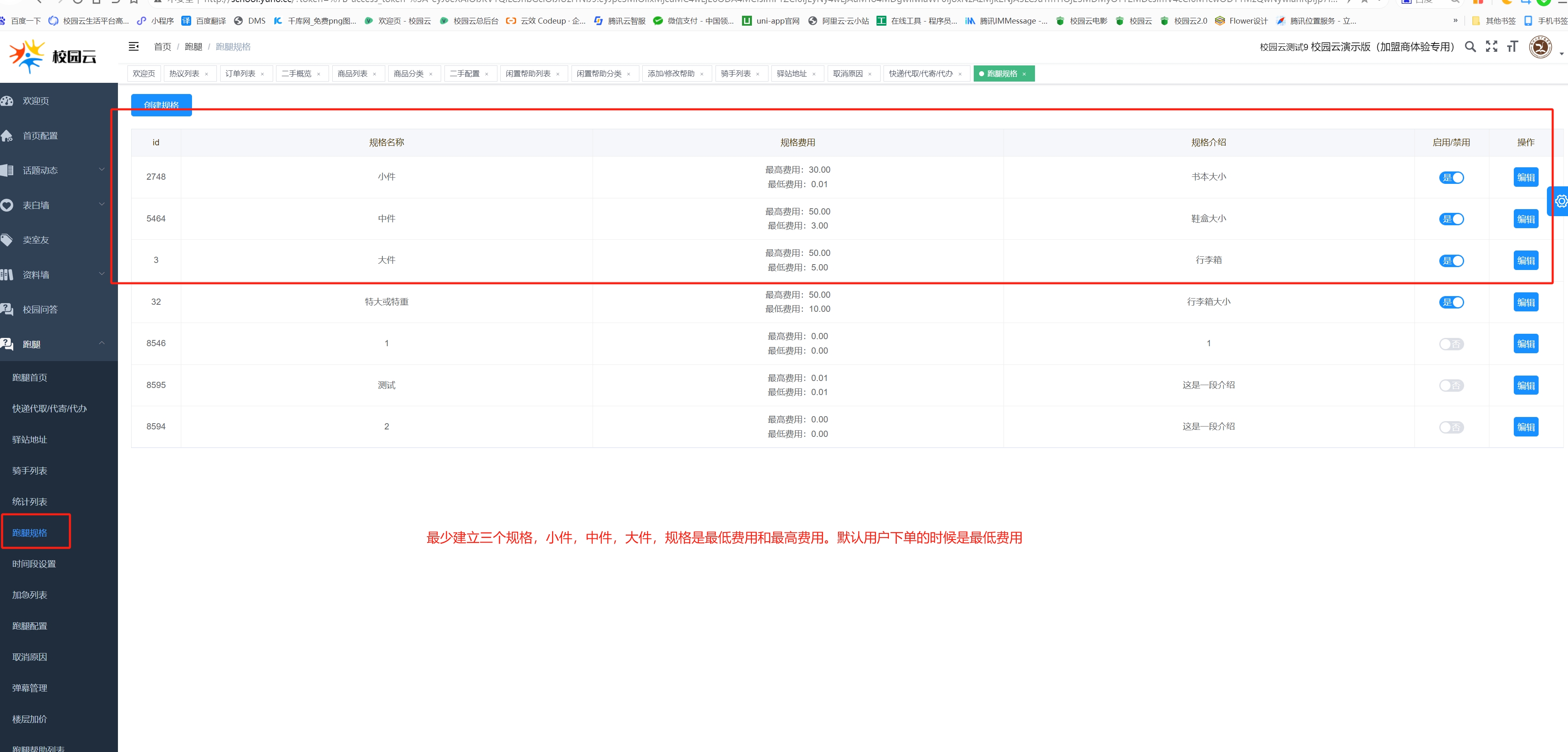Screen dimensions: 1568x752
Task: Click the 首页配置 home icon
Action: (7, 136)
